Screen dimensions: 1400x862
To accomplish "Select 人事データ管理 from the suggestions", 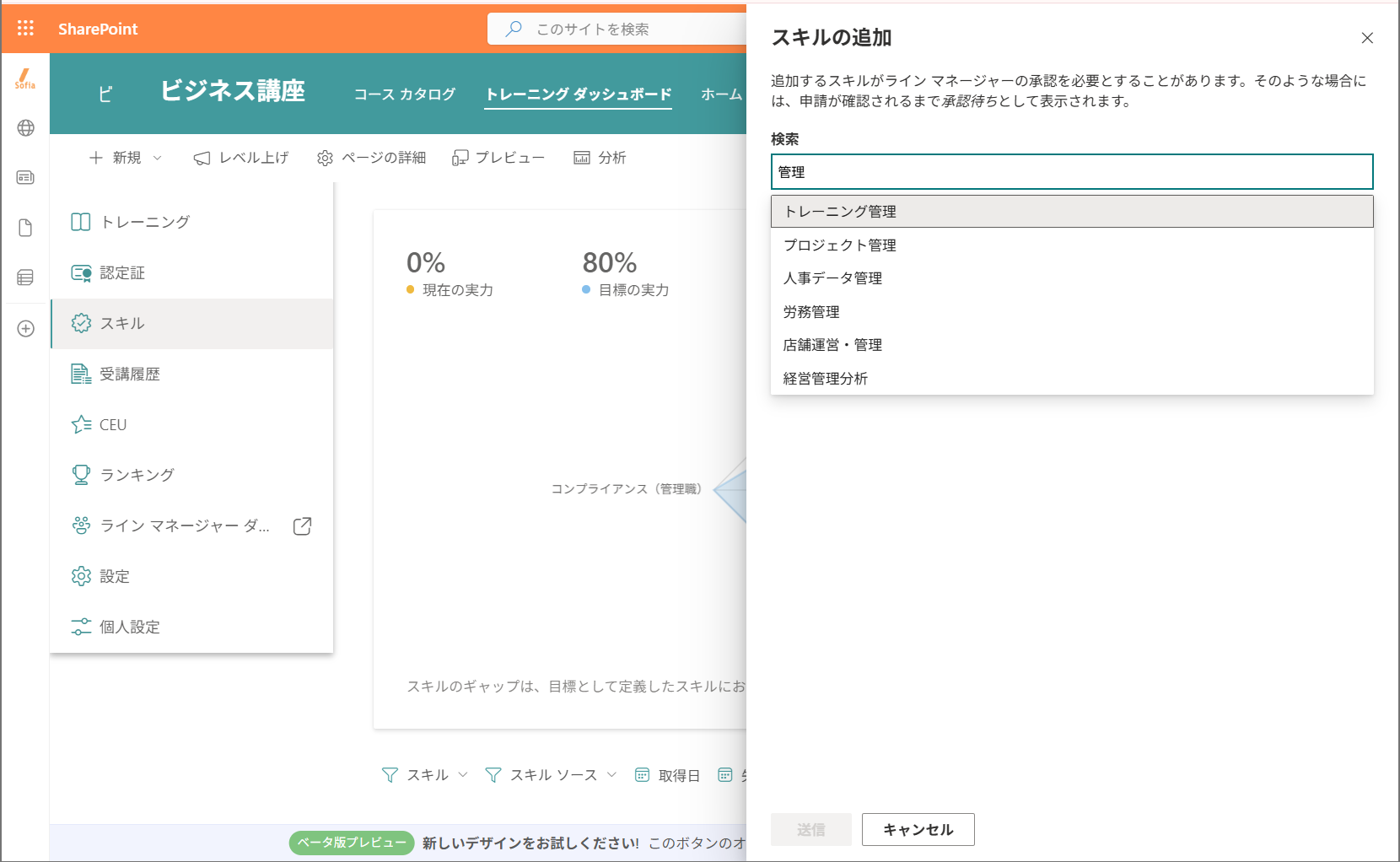I will pos(1072,278).
